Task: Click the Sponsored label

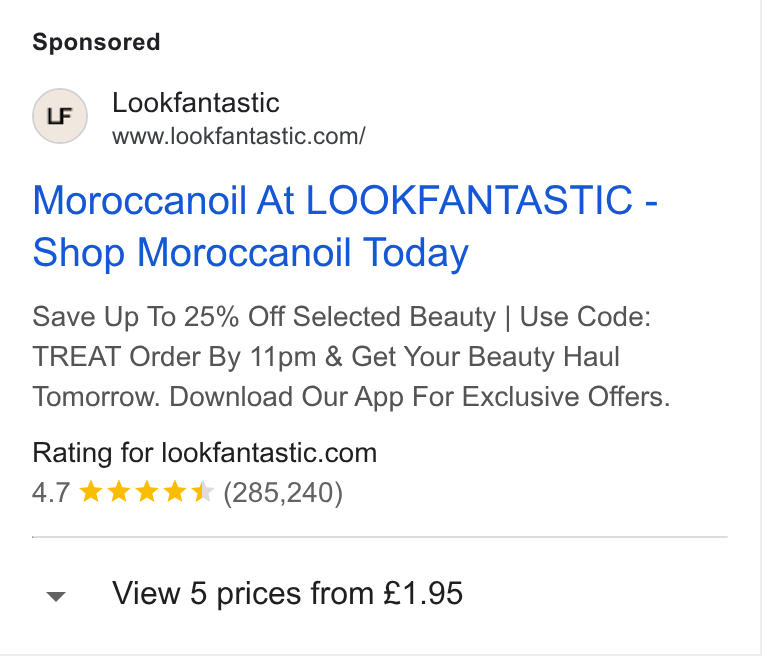Action: (x=96, y=42)
